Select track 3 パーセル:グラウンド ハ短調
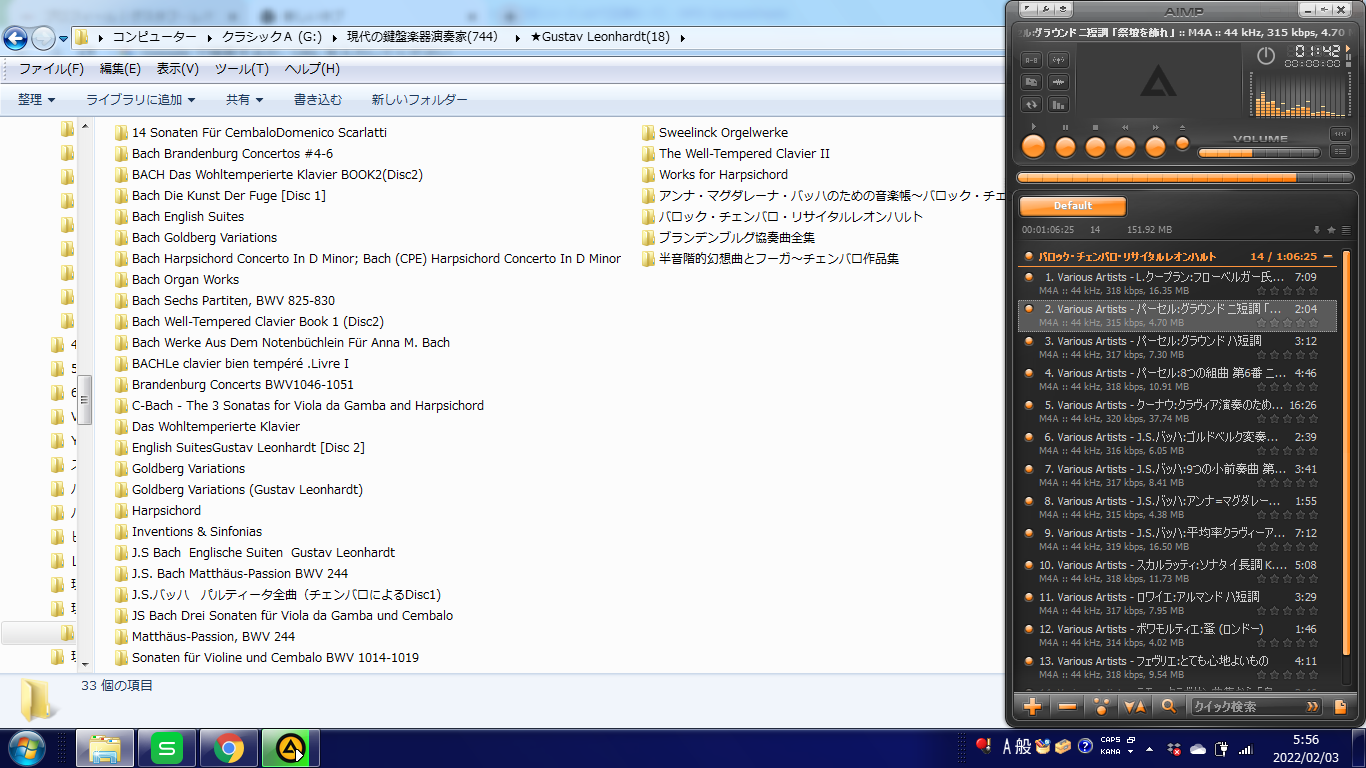This screenshot has height=768, width=1366. click(1177, 347)
